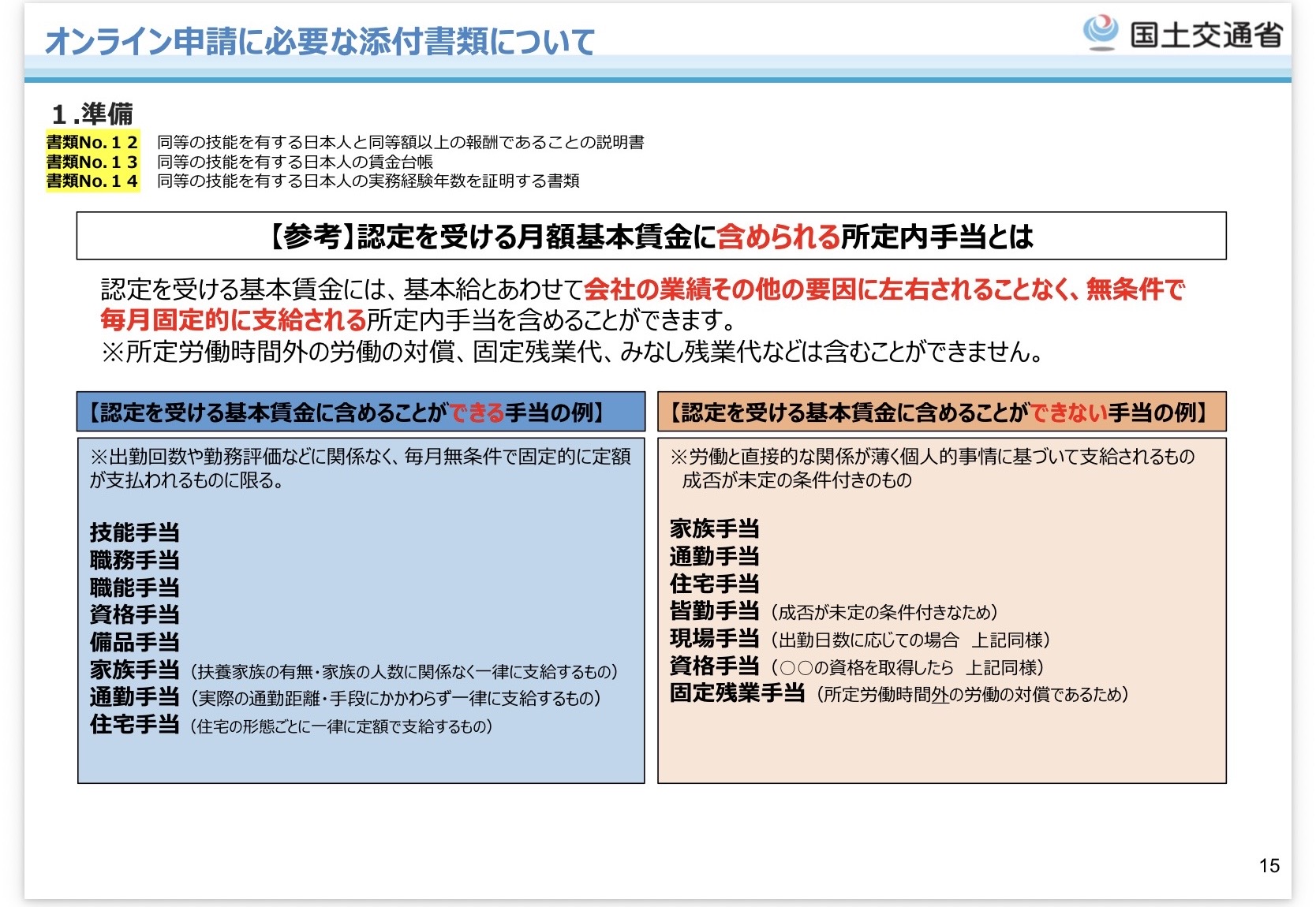Click 職務手当 in the blue panel

pyautogui.click(x=135, y=560)
